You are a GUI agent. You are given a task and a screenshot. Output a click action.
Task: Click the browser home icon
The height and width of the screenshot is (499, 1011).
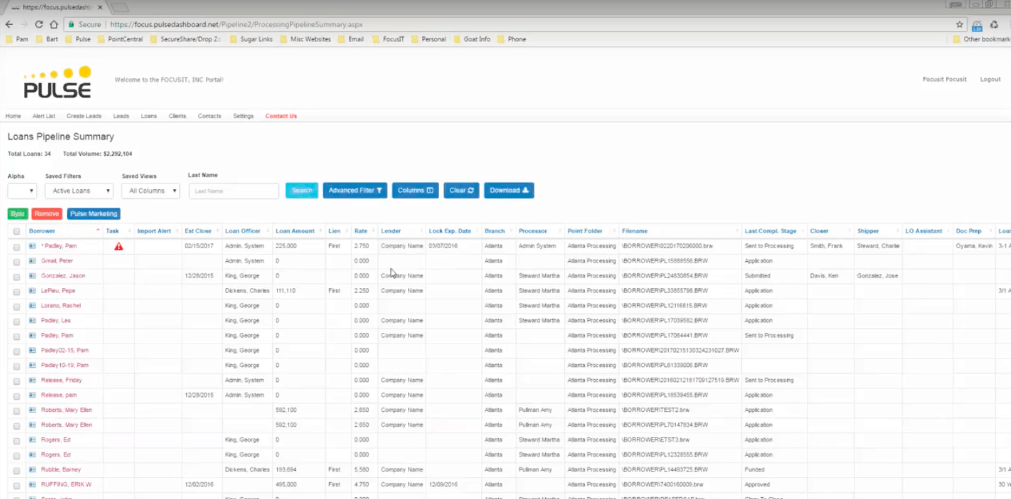click(x=54, y=24)
